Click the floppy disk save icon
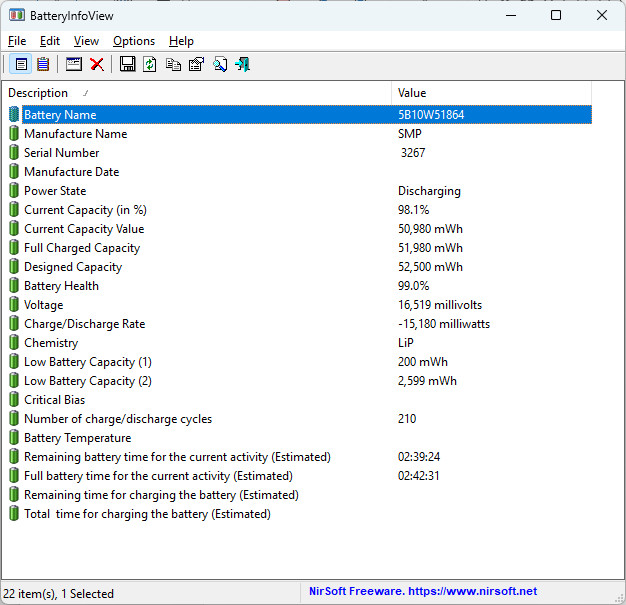 click(x=127, y=64)
